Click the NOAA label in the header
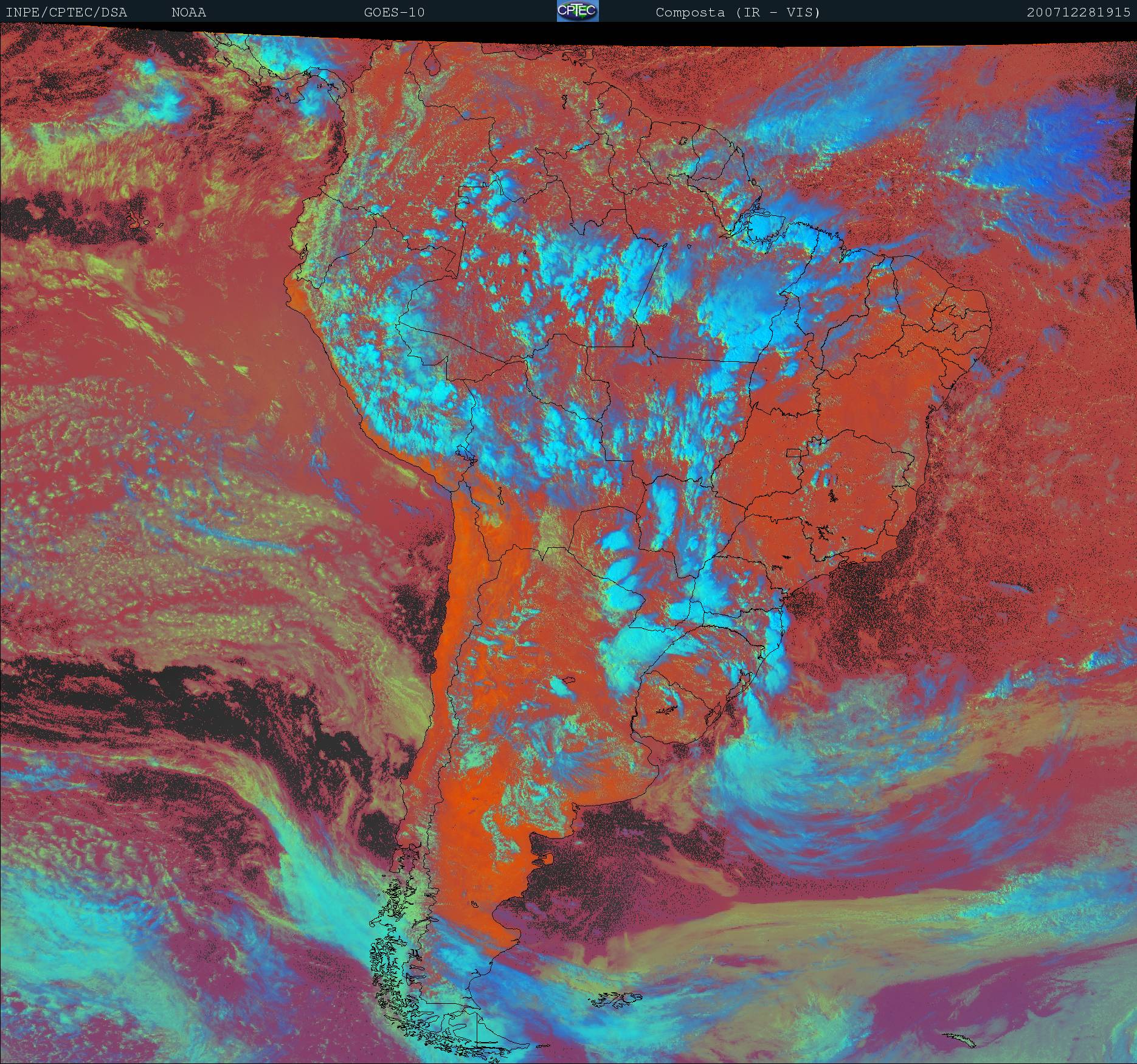This screenshot has width=1137, height=1064. pos(189,12)
